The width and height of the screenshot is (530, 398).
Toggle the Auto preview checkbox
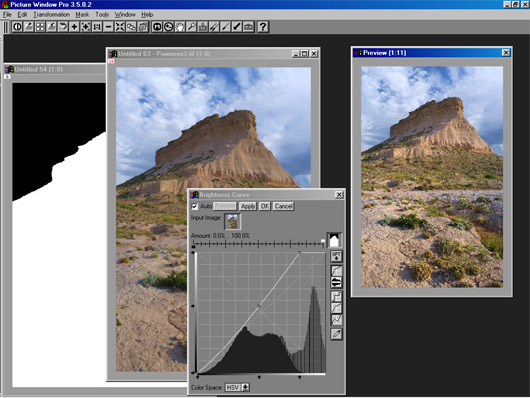pyautogui.click(x=194, y=206)
